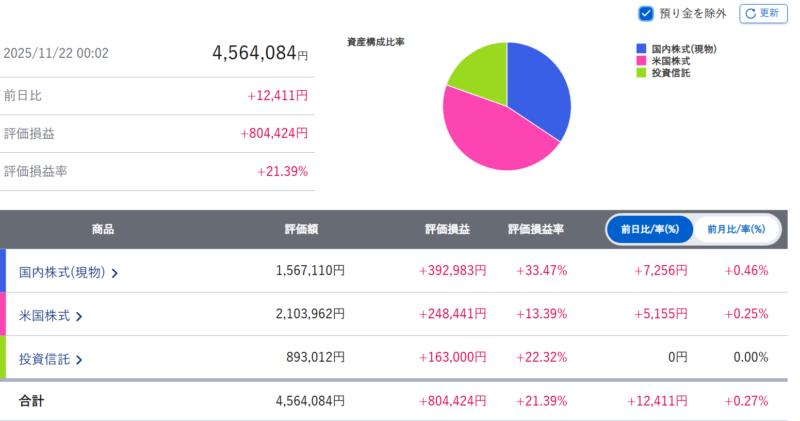This screenshot has width=800, height=421.
Task: Click the pink 米国株式 legend swatch
Action: click(x=641, y=61)
